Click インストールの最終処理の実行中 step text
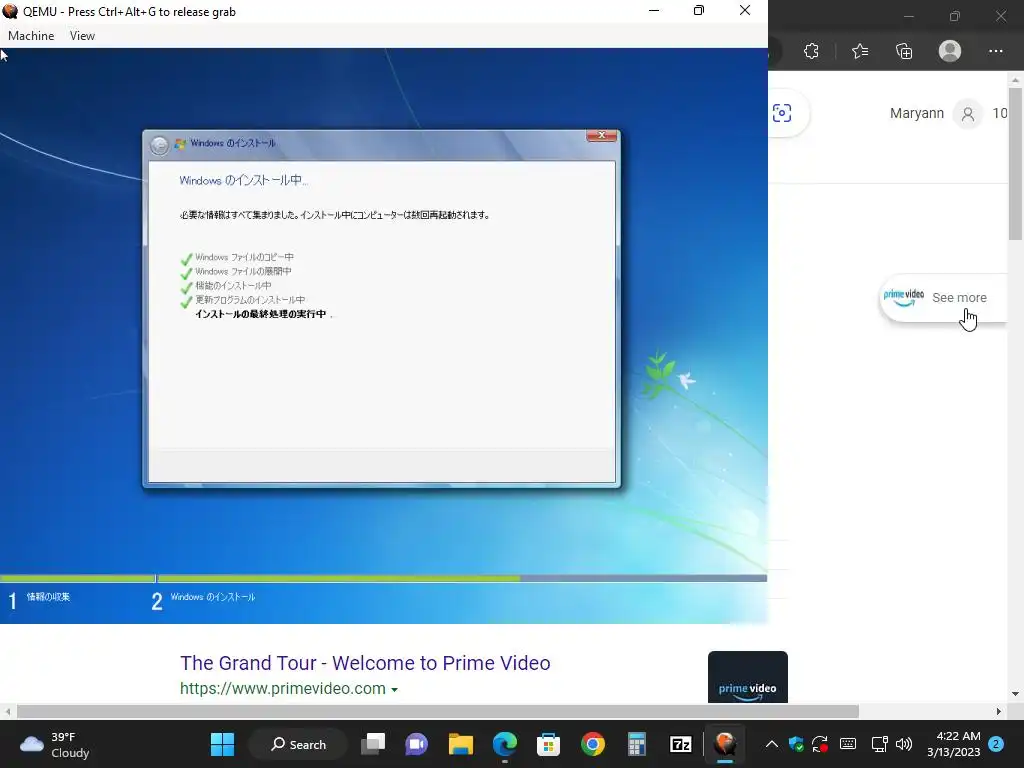The height and width of the screenshot is (768, 1024). (x=261, y=314)
